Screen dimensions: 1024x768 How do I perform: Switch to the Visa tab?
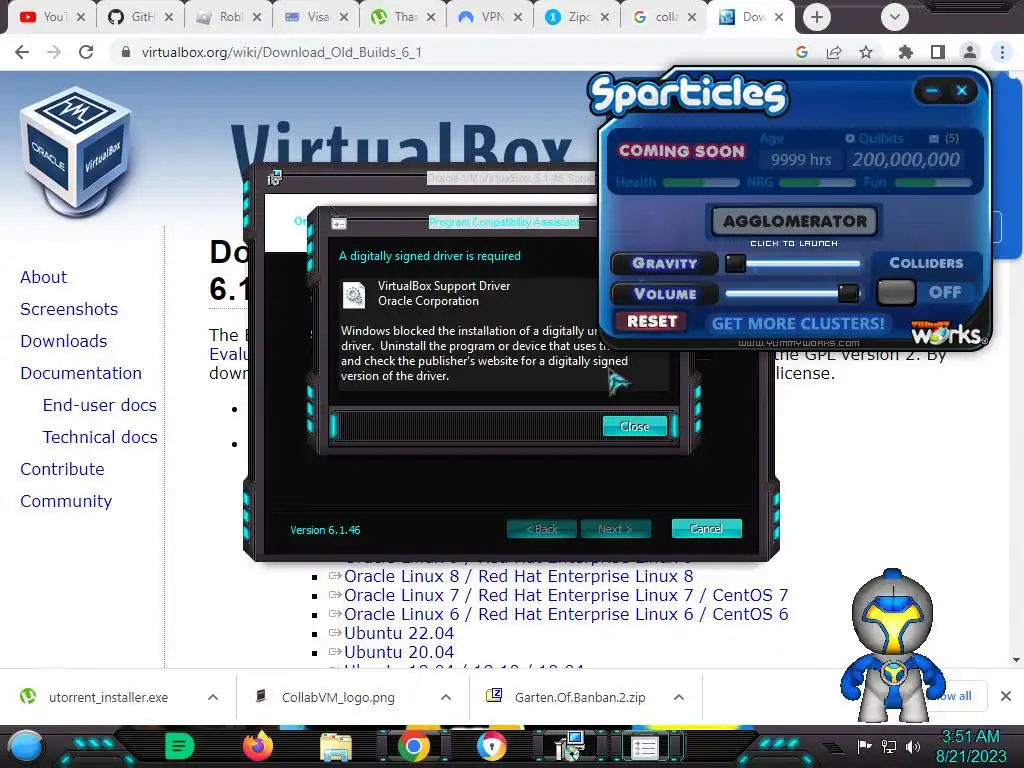315,17
